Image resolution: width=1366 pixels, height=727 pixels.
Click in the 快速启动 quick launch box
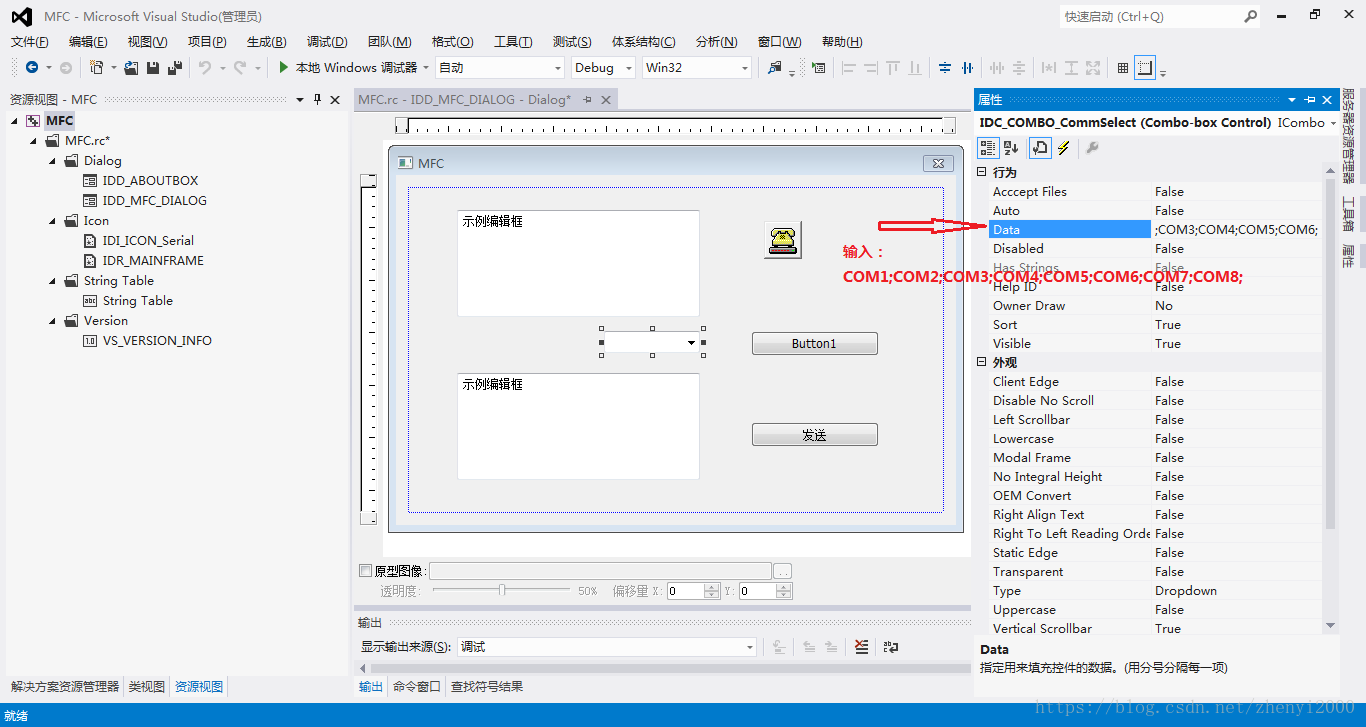(1150, 16)
